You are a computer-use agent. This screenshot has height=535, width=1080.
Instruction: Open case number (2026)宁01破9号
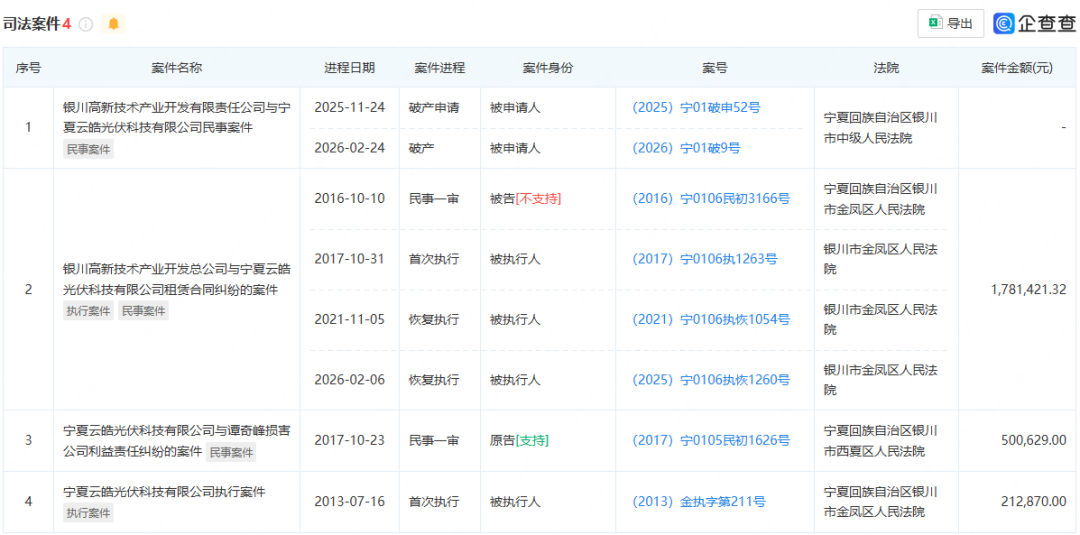pos(686,148)
